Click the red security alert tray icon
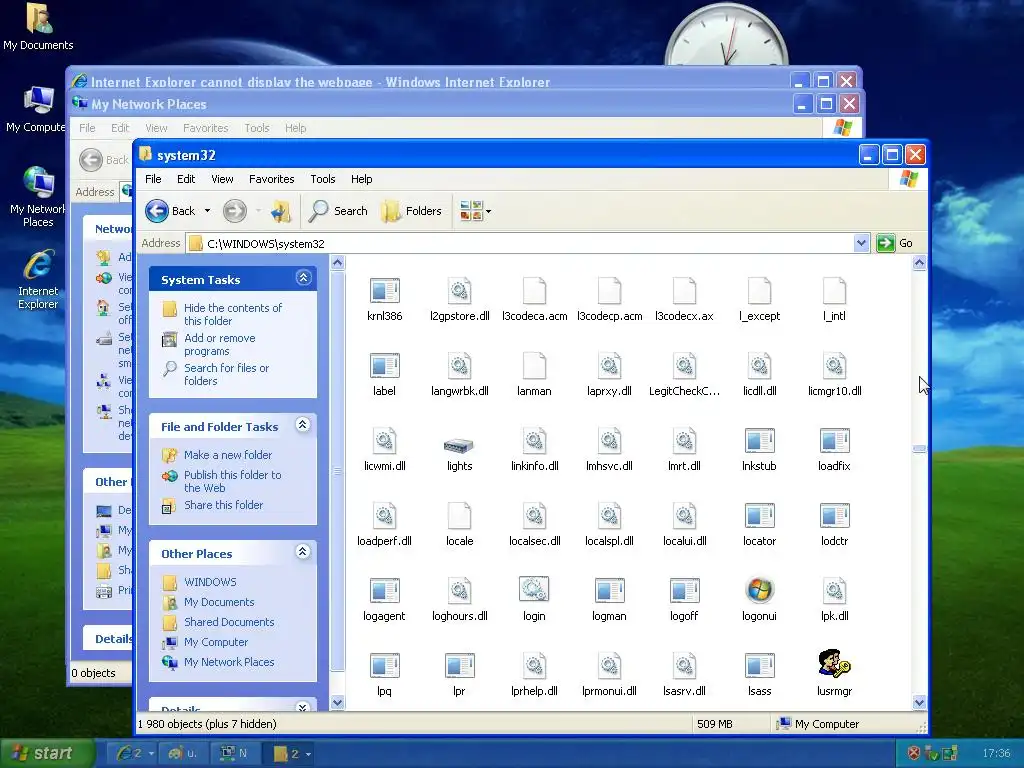 914,753
